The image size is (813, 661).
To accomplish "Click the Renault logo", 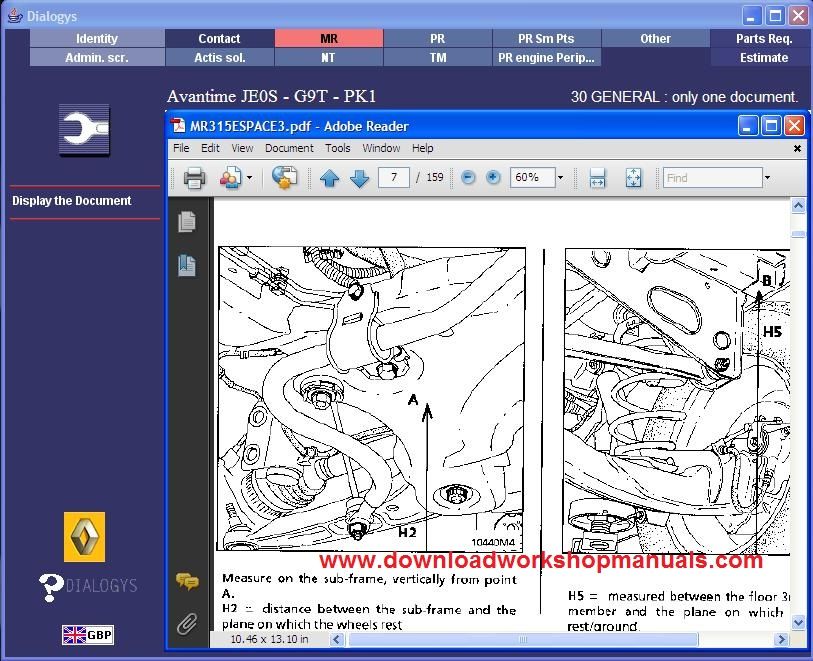I will click(84, 537).
